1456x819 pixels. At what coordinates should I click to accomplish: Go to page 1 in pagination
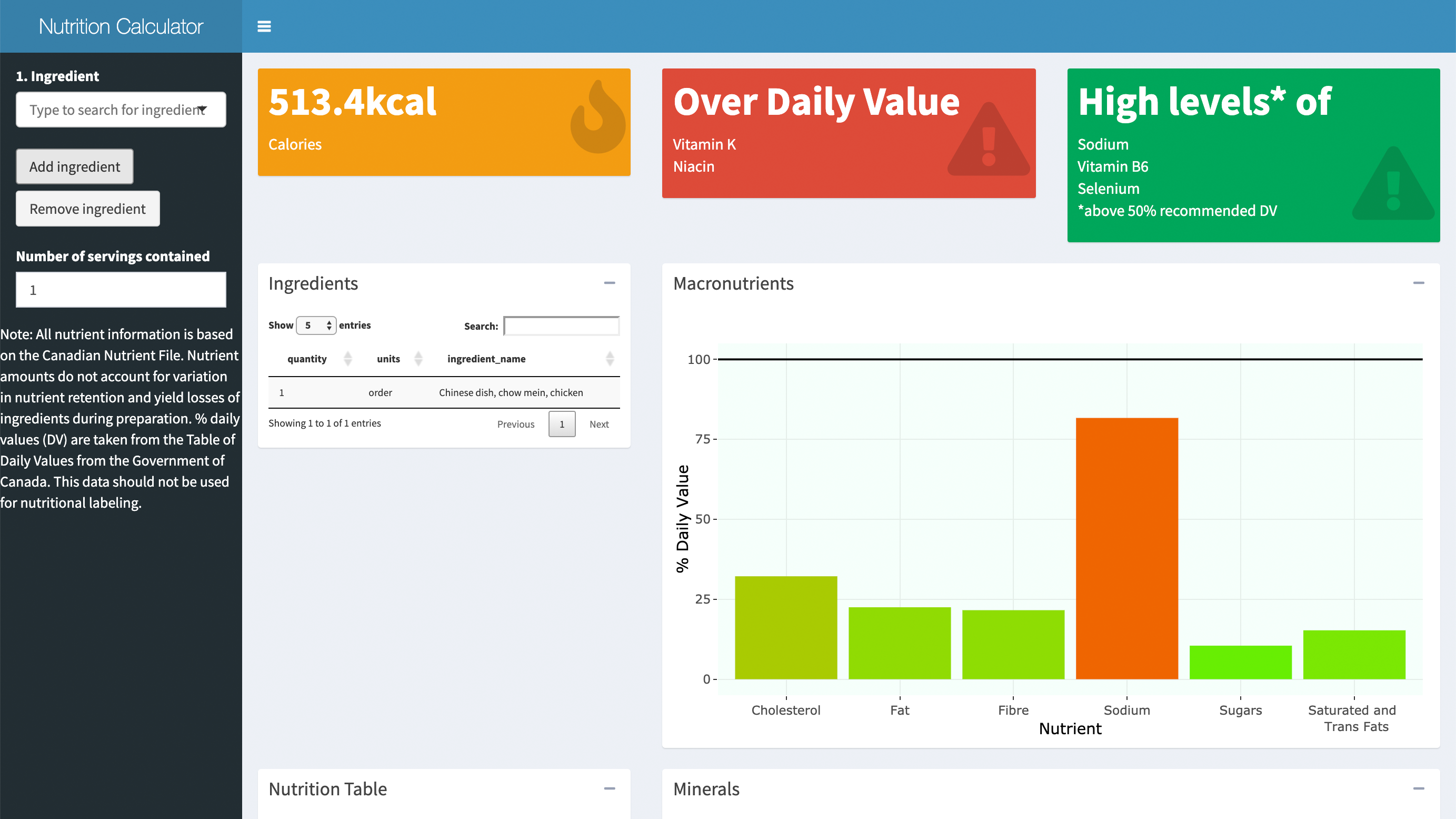point(562,424)
